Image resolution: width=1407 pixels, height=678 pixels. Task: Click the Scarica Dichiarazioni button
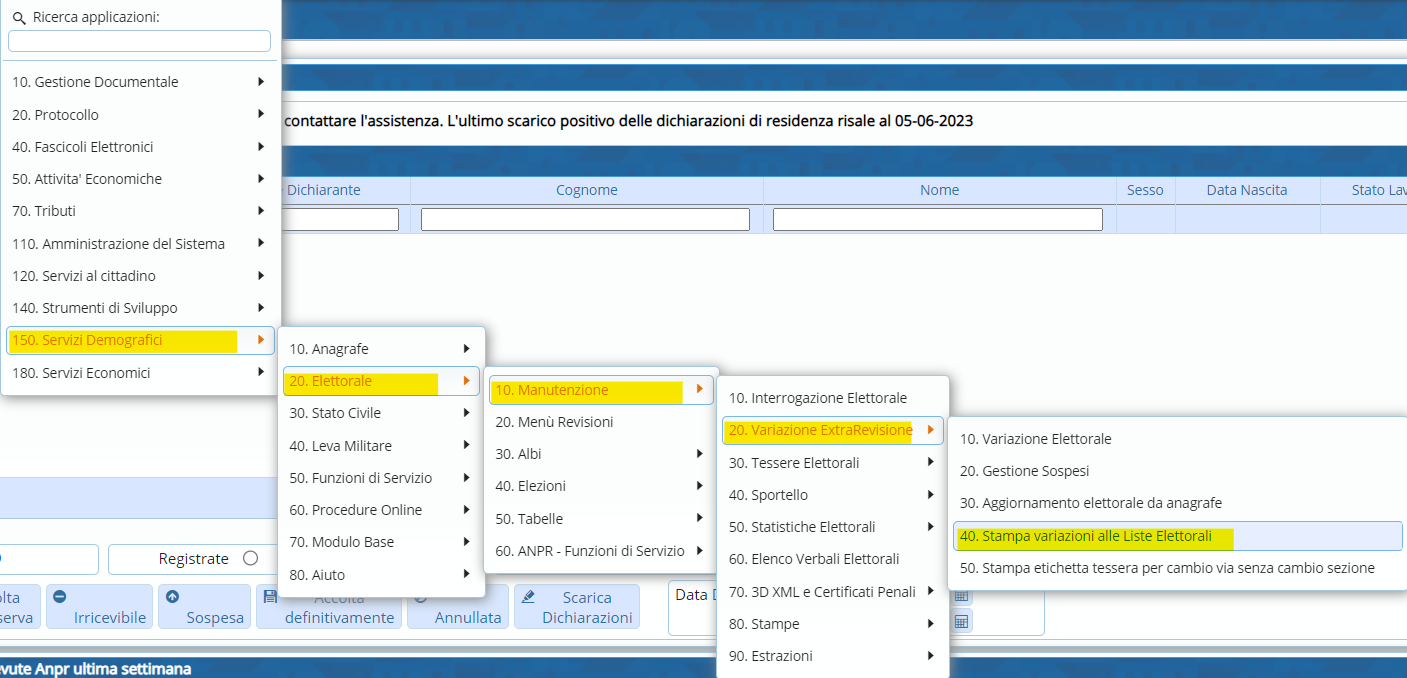tap(577, 607)
